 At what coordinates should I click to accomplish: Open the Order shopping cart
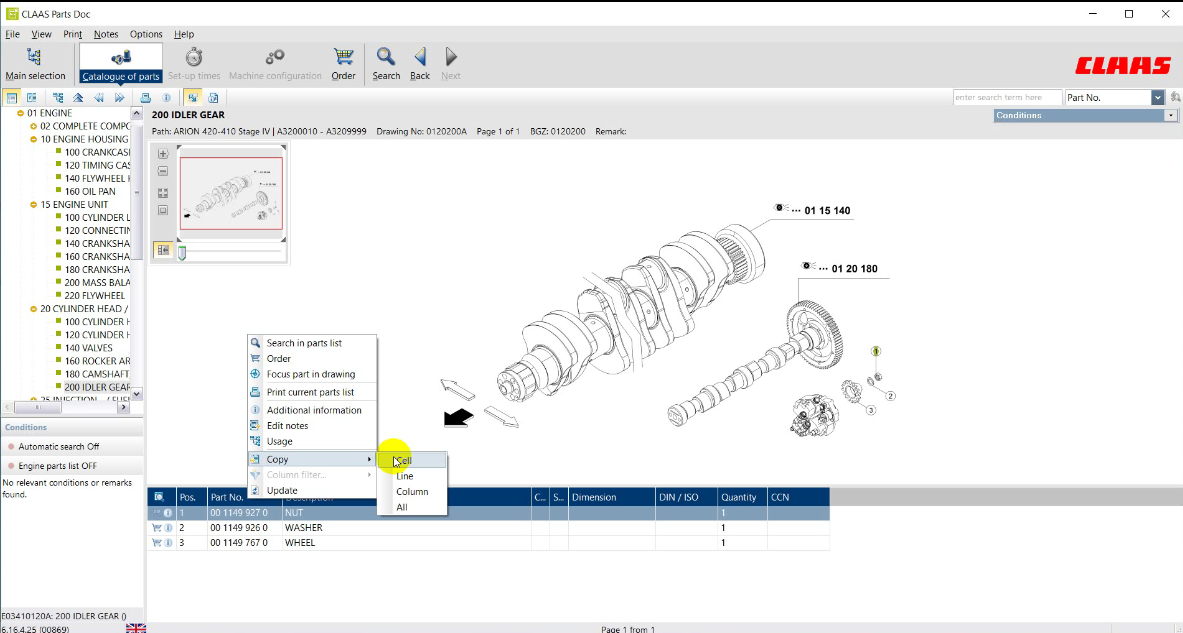tap(343, 63)
